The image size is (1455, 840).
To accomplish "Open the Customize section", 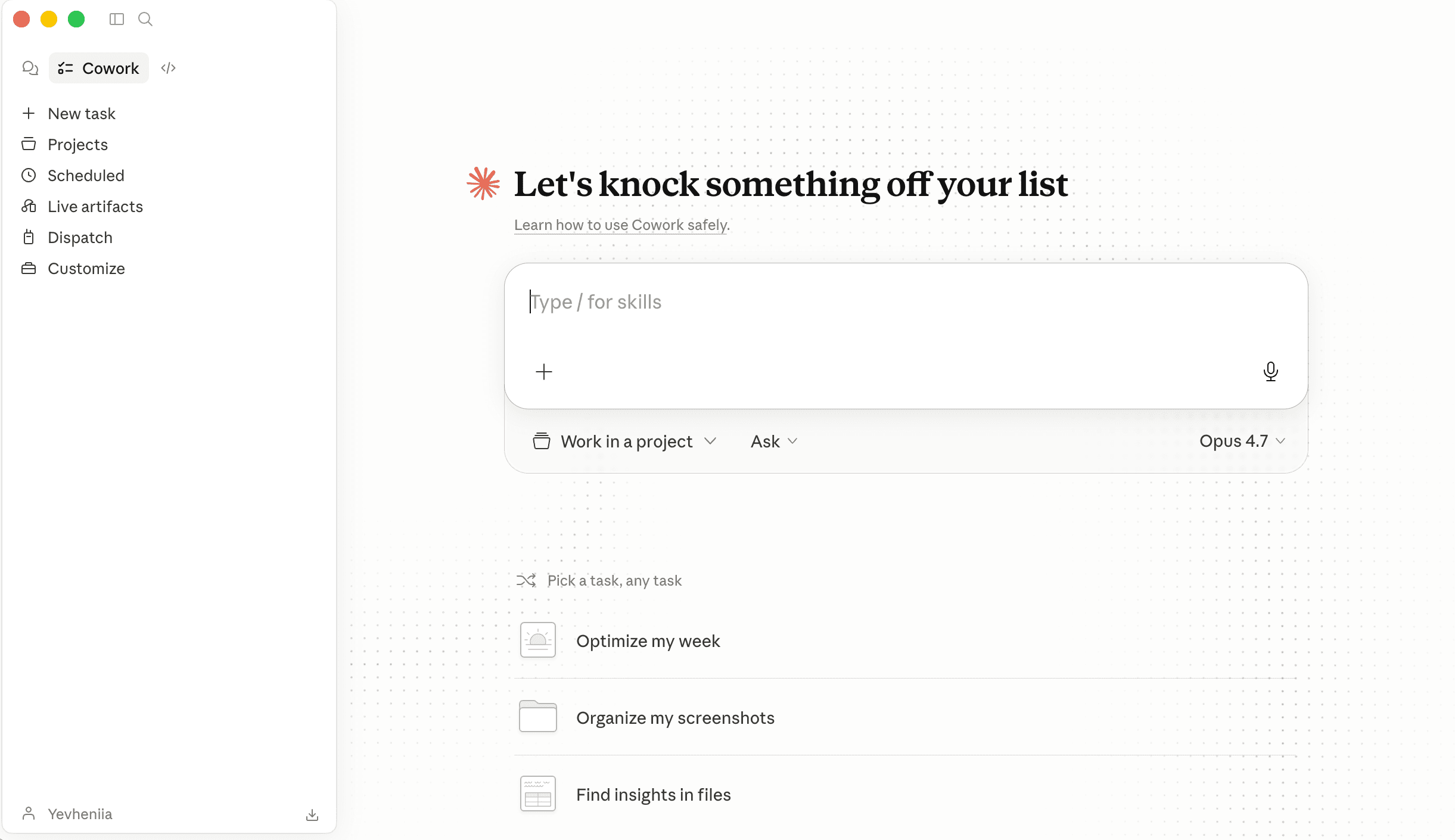I will coord(86,268).
